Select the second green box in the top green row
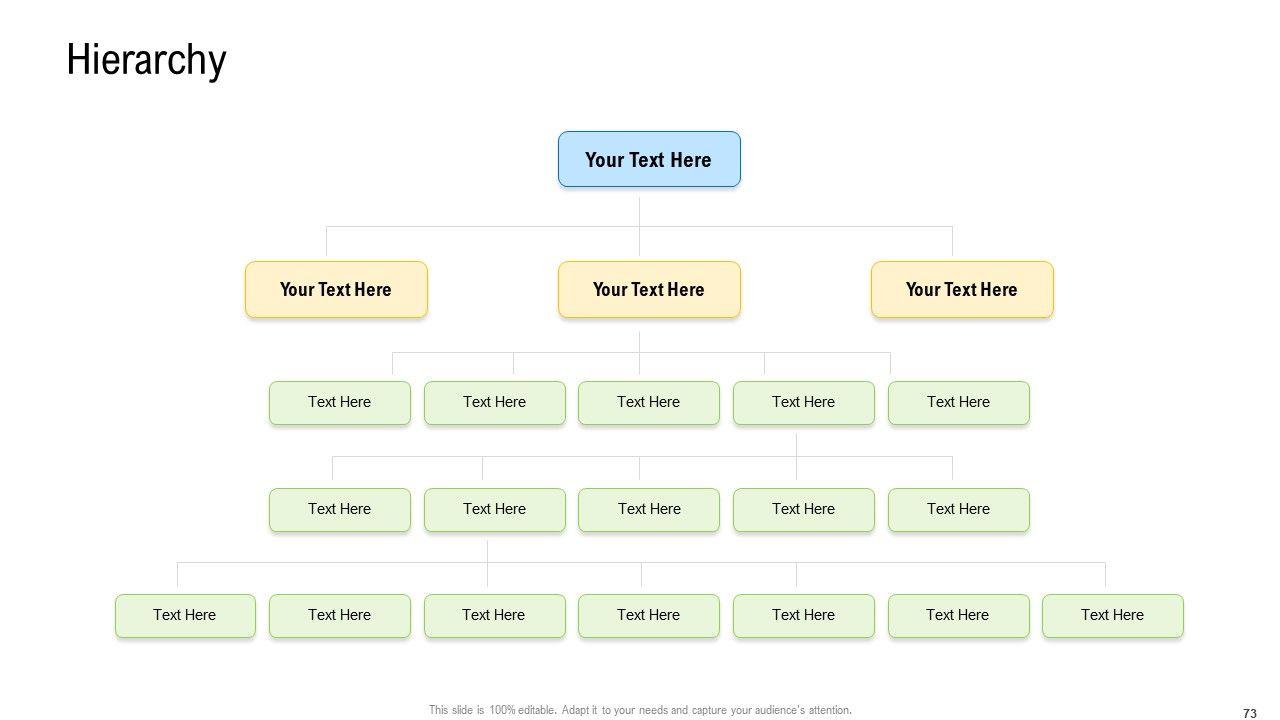The height and width of the screenshot is (720, 1280). click(494, 403)
